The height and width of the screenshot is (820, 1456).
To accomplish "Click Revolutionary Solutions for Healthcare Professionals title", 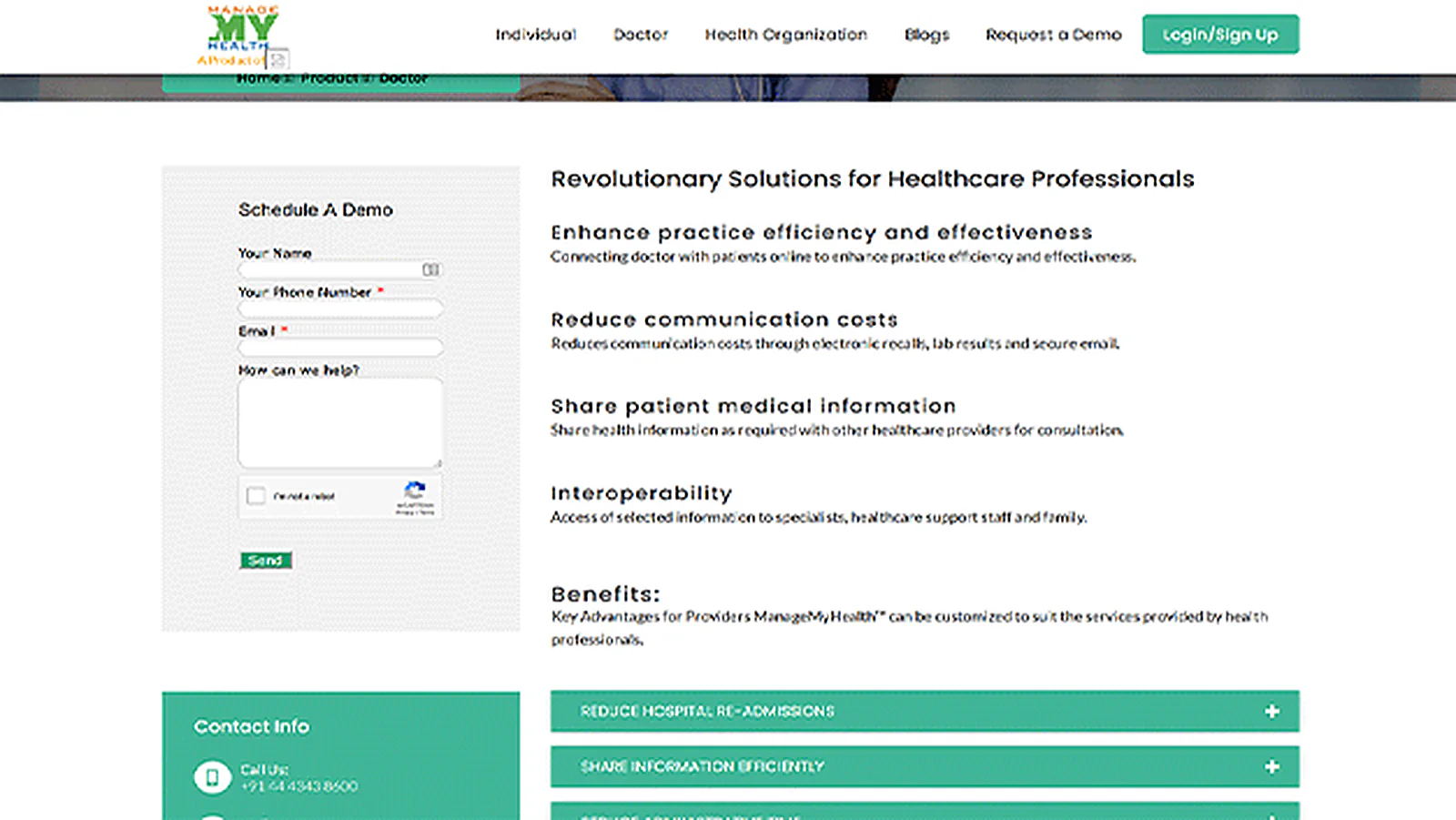I will tap(873, 179).
